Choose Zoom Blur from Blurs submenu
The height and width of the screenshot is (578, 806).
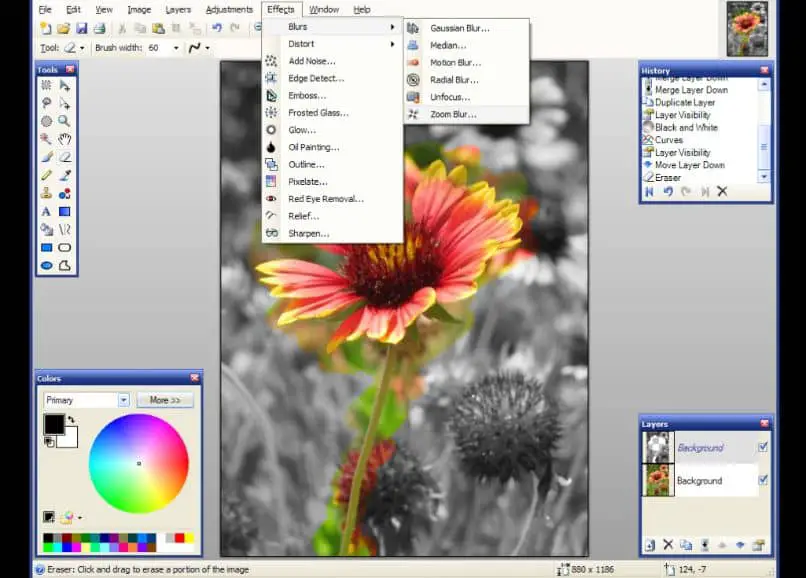point(453,114)
